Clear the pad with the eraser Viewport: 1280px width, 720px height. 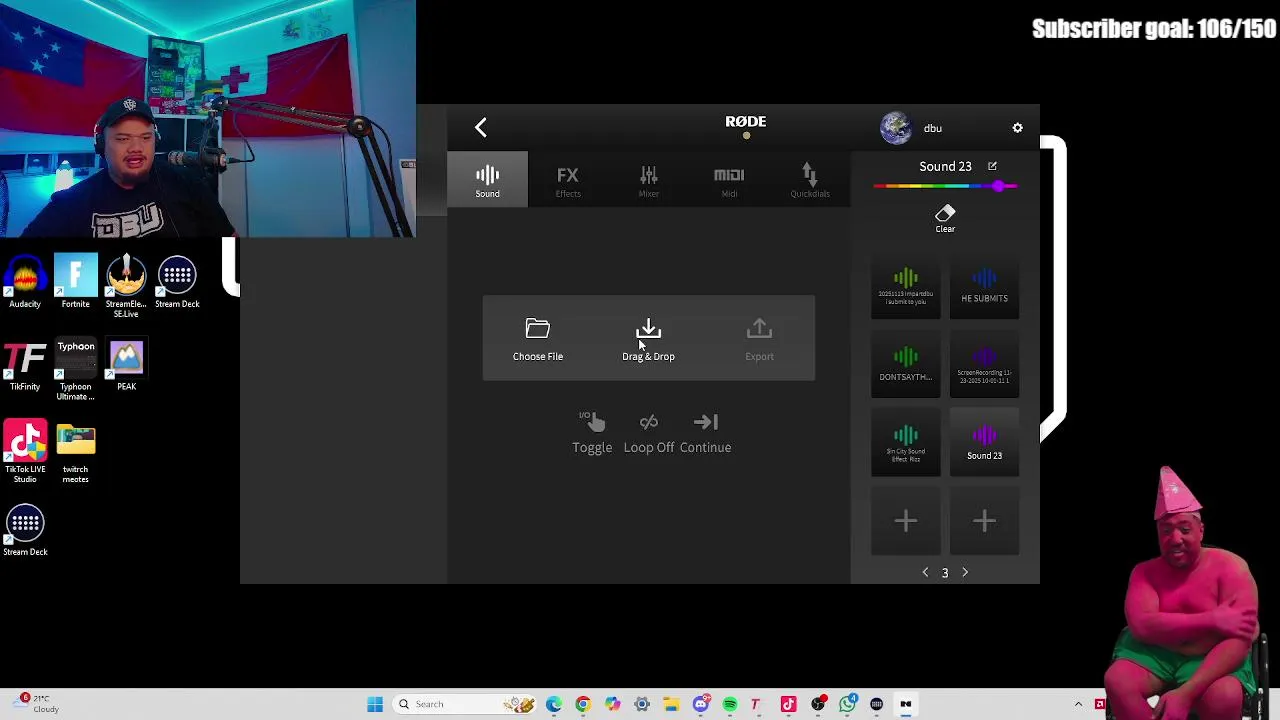coord(945,218)
